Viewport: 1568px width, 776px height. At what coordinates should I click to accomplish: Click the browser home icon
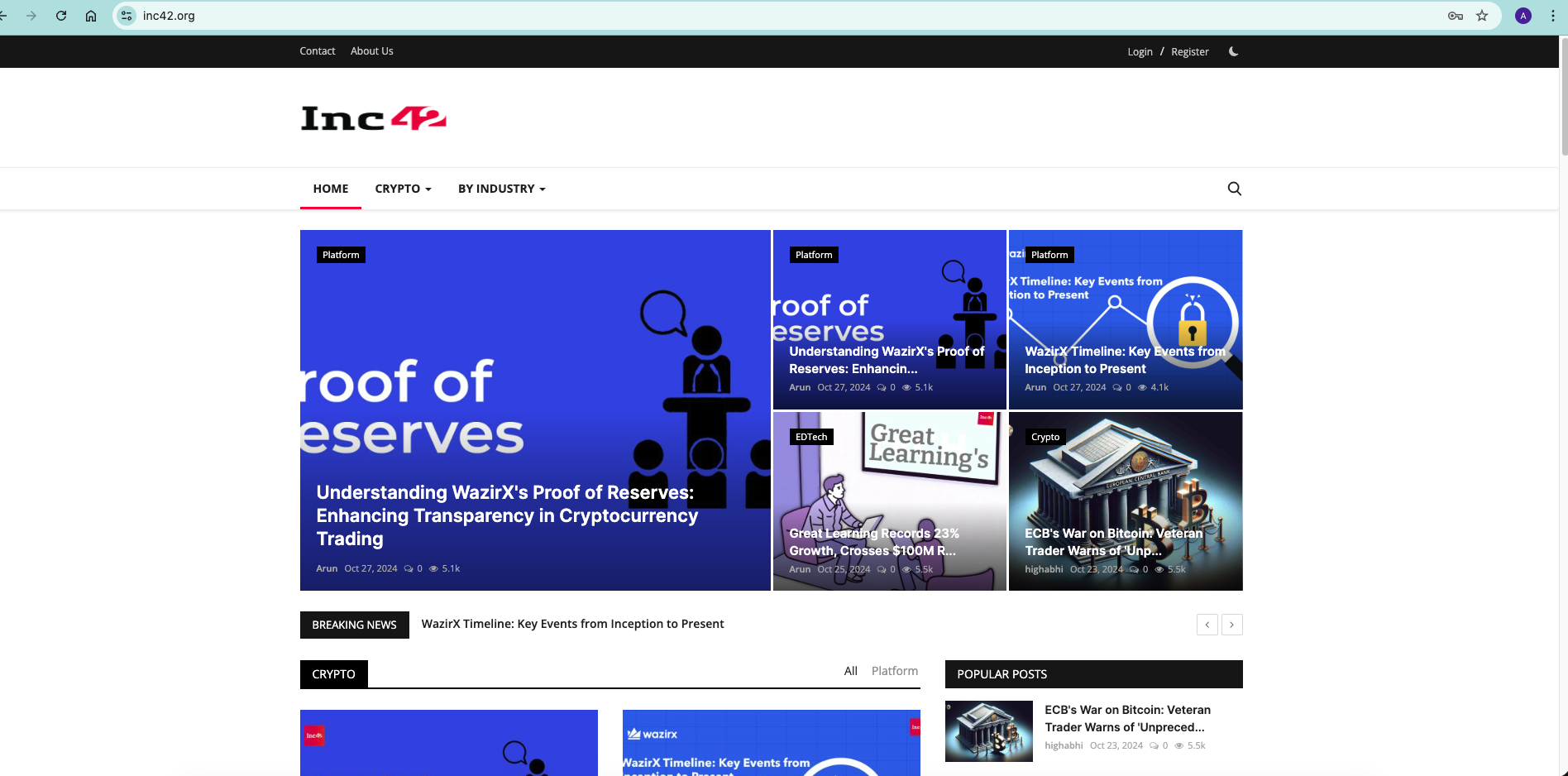point(91,15)
